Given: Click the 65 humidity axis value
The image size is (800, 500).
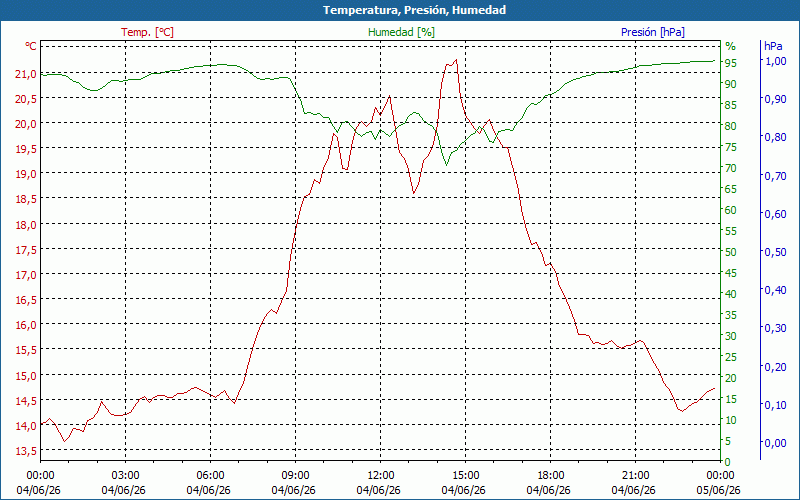Looking at the screenshot, I should coord(731,189).
